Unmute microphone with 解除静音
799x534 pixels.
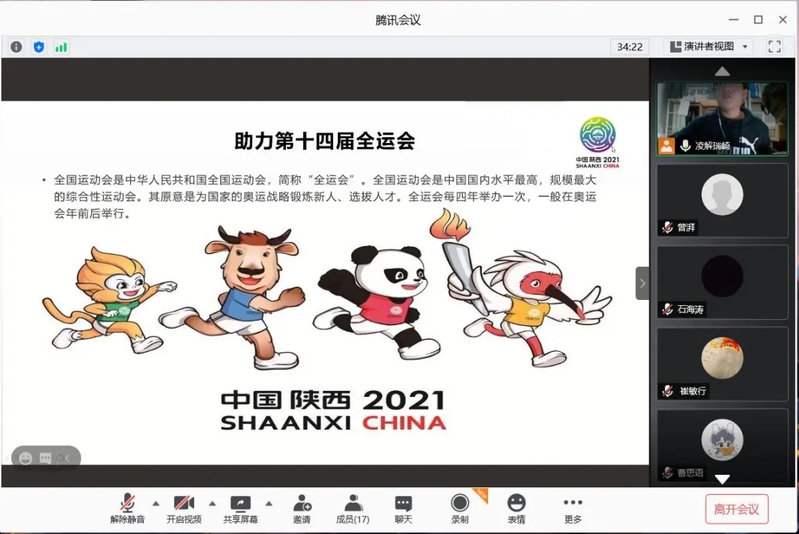coord(127,509)
